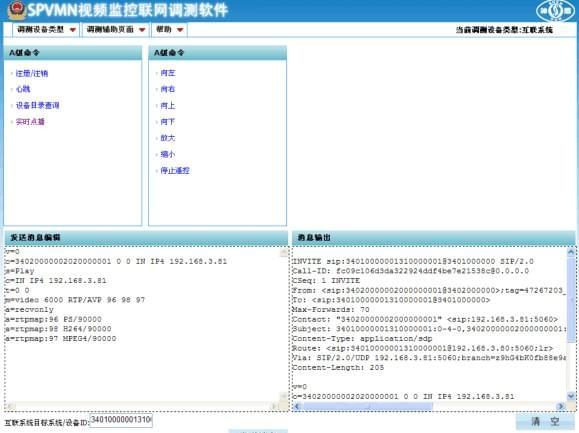Click the 消息输出 panel header
Image resolution: width=579 pixels, height=433 pixels.
tap(434, 238)
